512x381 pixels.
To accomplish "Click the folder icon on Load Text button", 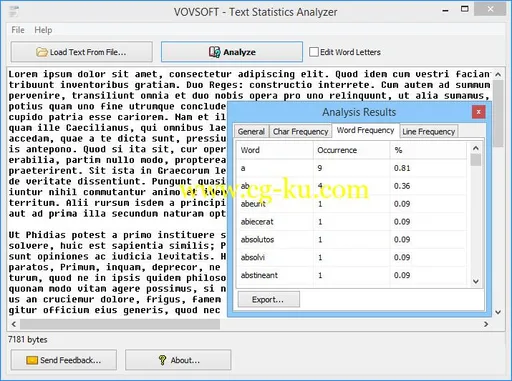I will pos(42,52).
